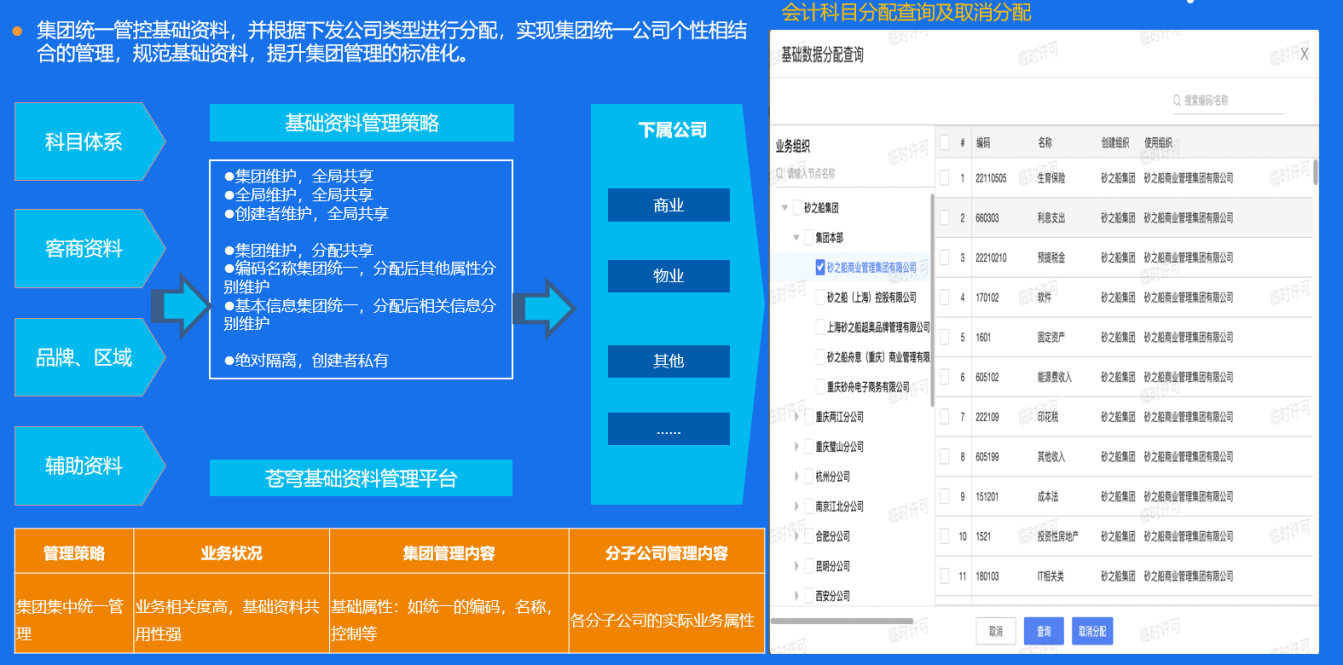The image size is (1343, 665).
Task: Close the 基础数据分配查询 dialog with X
Action: pos(1304,54)
